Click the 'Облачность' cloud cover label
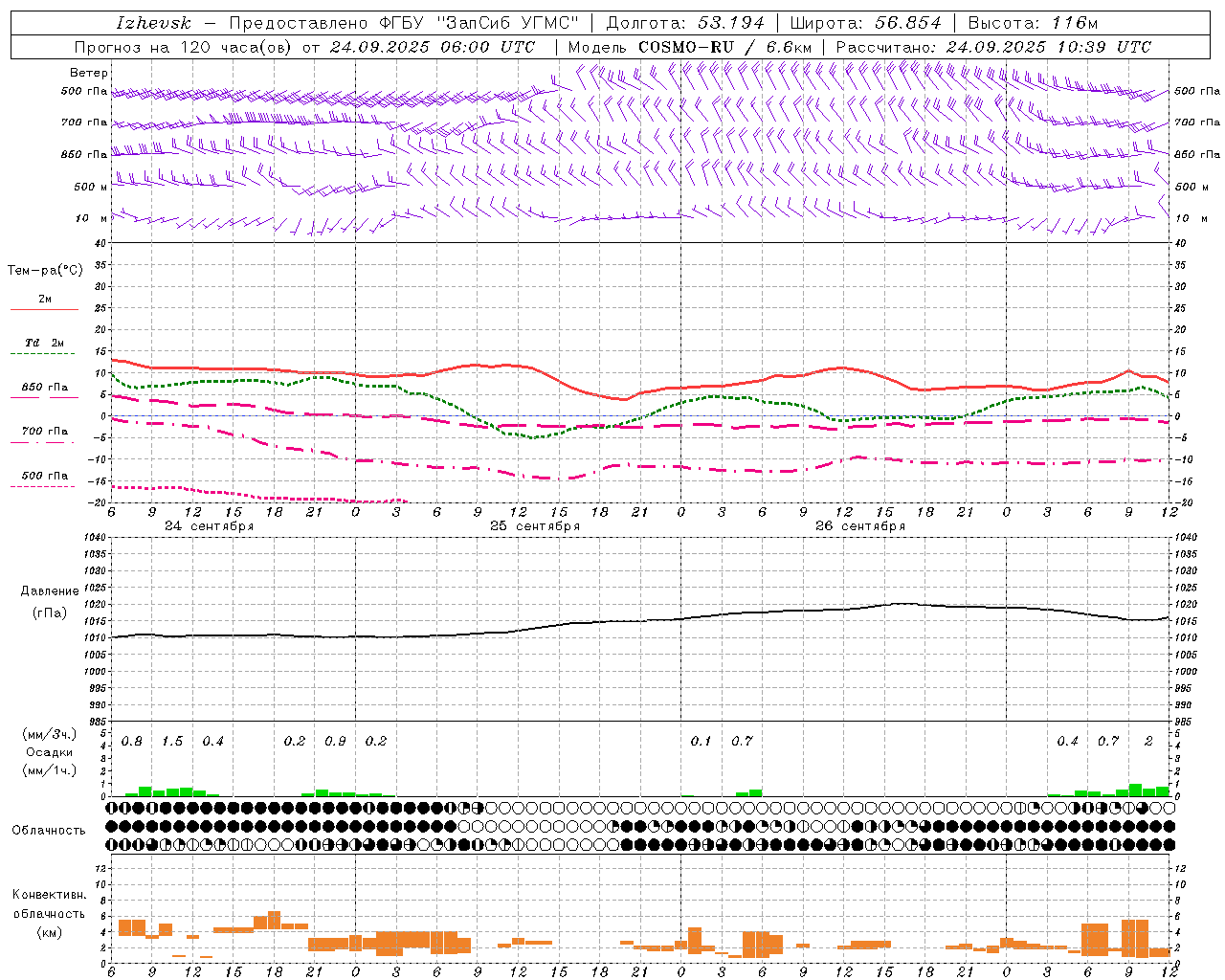The height and width of the screenshot is (980, 1225). click(49, 830)
